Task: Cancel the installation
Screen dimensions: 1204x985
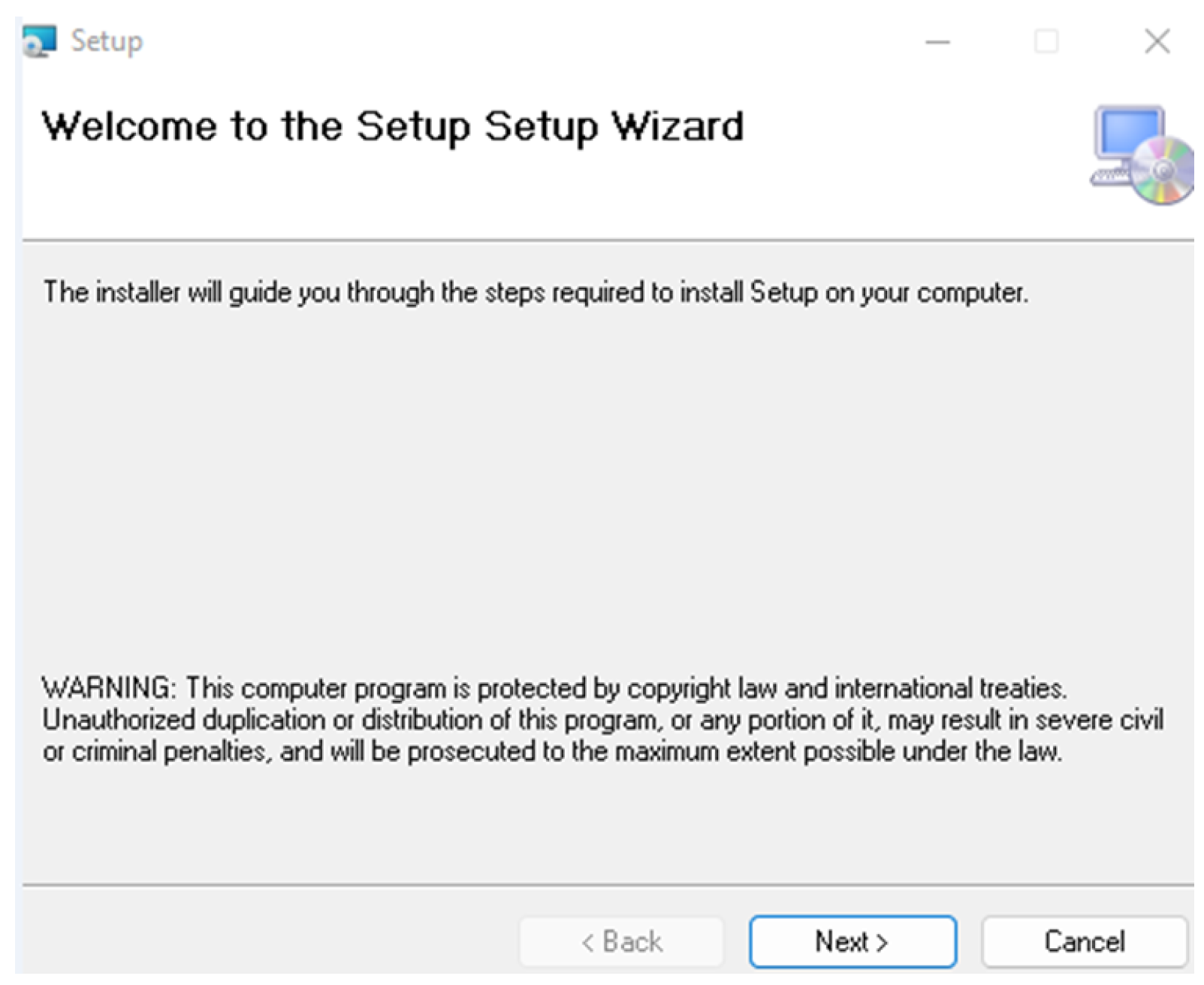Action: 1084,941
